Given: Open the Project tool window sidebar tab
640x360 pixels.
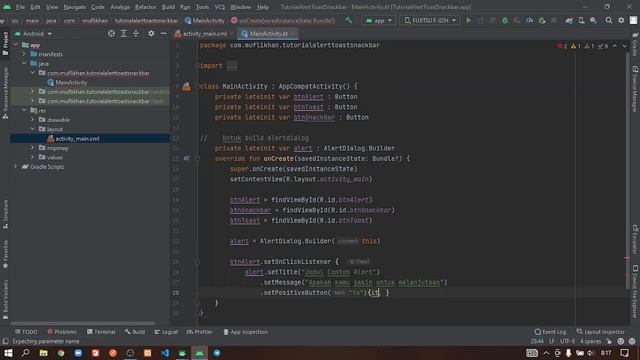Looking at the screenshot, I should click(x=5, y=43).
